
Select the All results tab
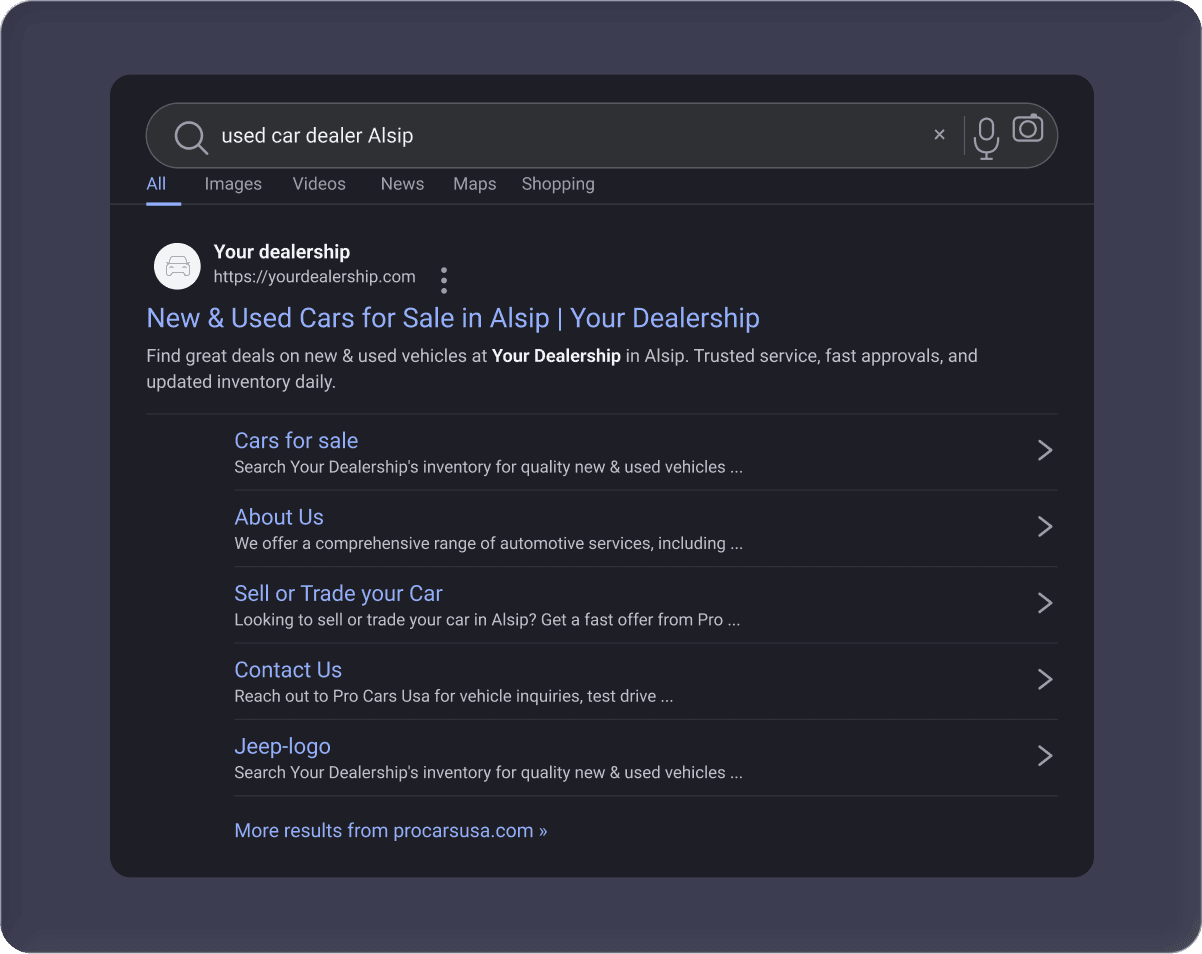(156, 184)
